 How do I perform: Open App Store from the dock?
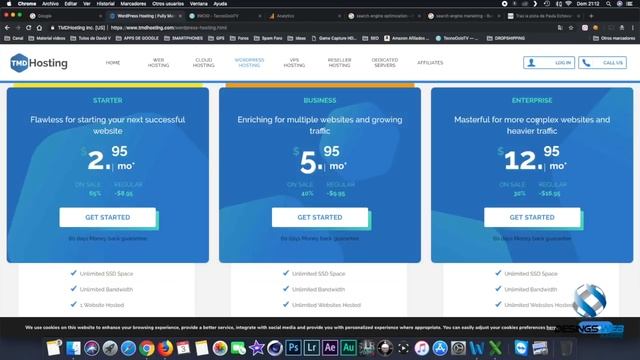(x=440, y=348)
